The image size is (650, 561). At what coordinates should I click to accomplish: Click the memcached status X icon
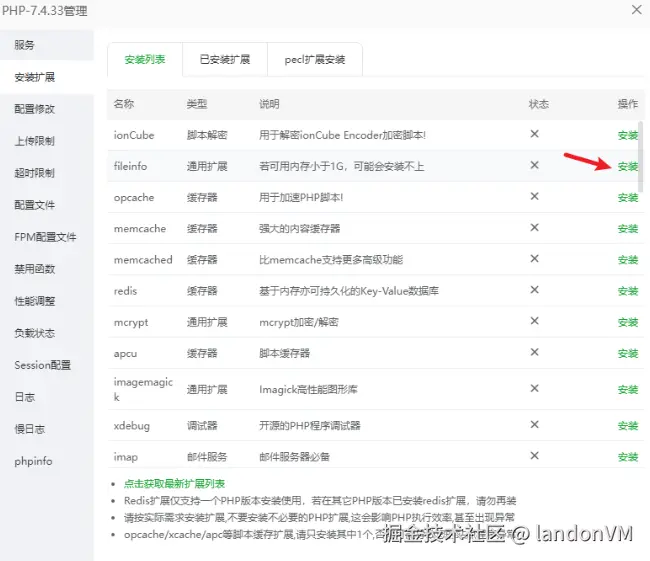tap(535, 258)
